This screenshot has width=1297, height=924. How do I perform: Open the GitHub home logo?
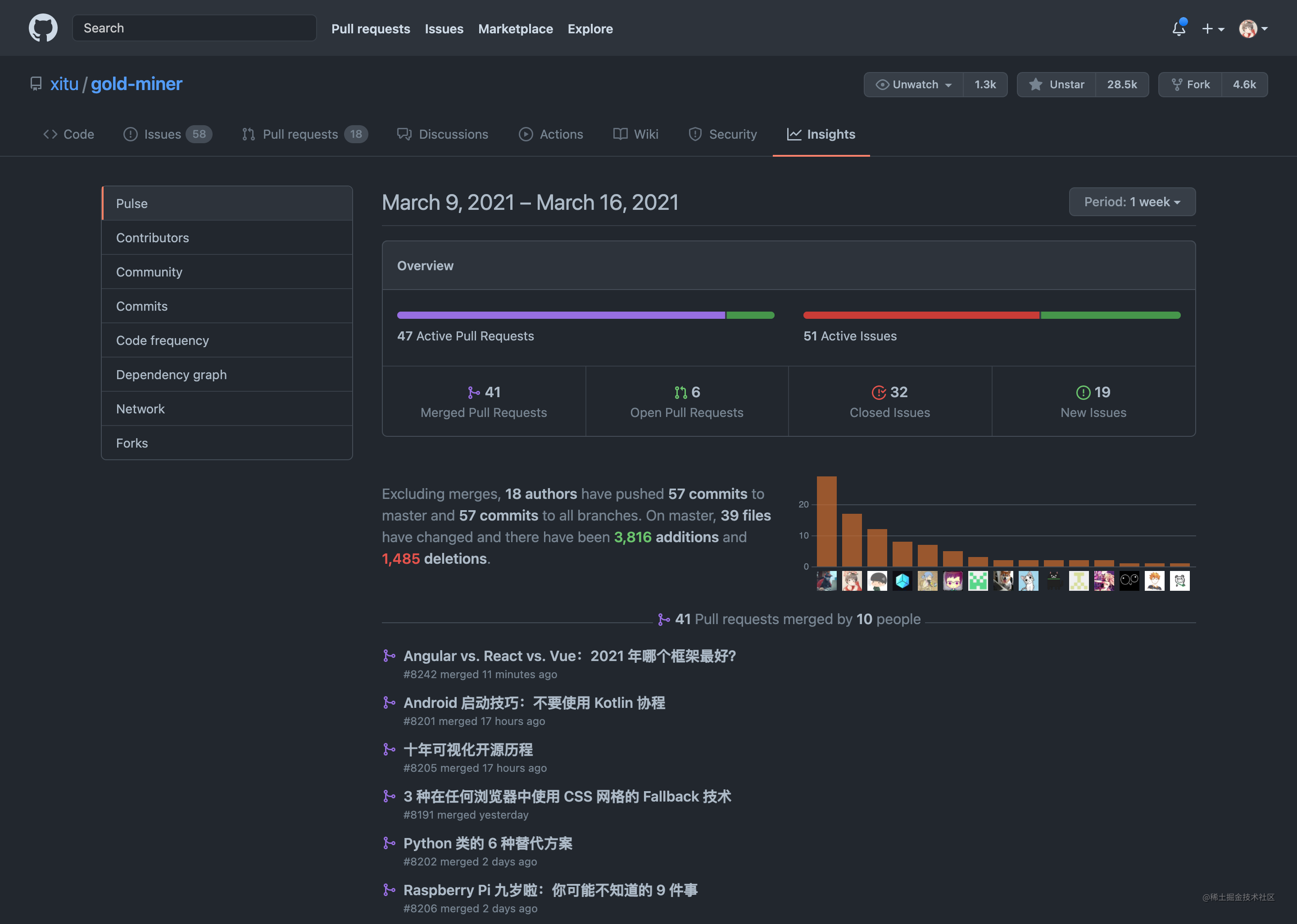pos(43,28)
